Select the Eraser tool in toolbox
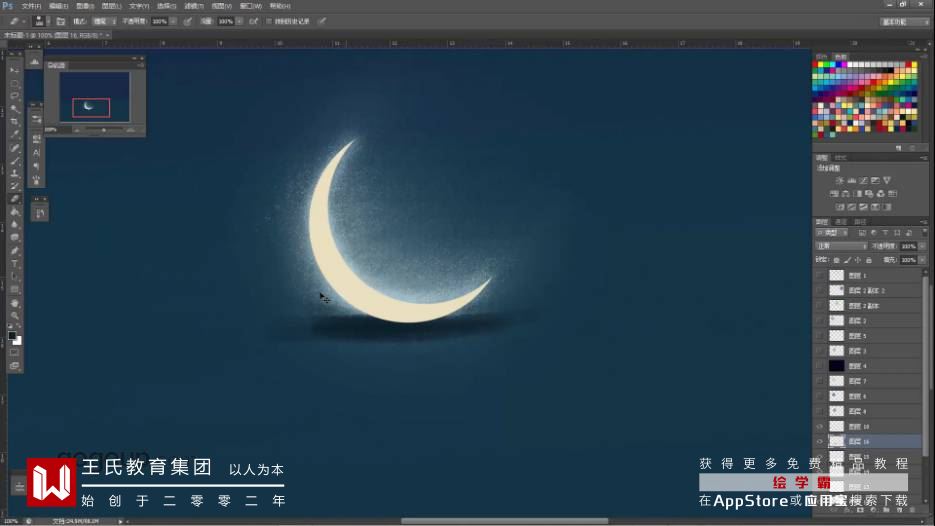 14,199
